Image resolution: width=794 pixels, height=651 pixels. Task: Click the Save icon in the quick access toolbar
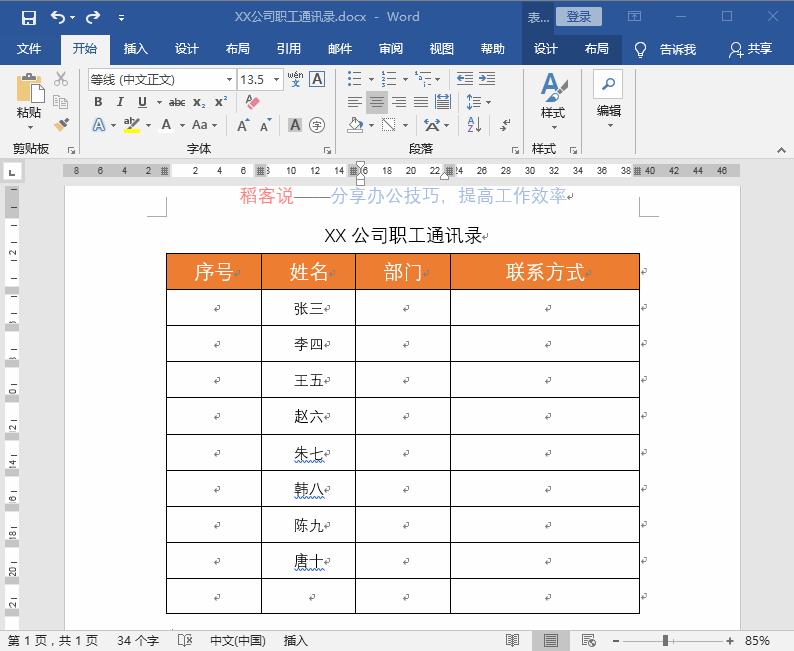tap(29, 18)
